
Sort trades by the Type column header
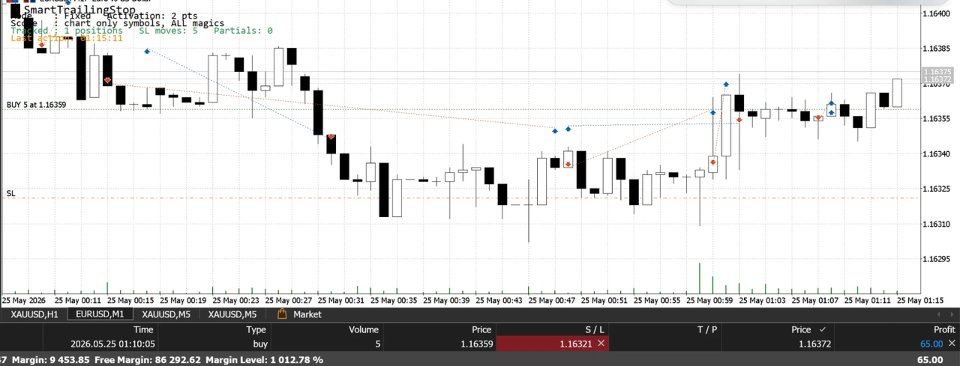pyautogui.click(x=257, y=329)
